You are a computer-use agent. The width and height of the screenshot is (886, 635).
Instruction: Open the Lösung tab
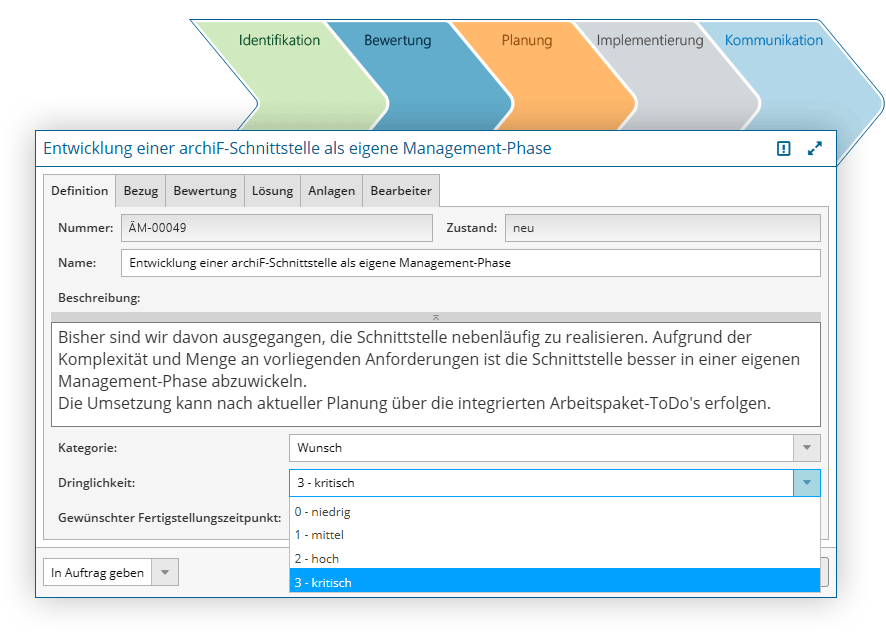272,191
